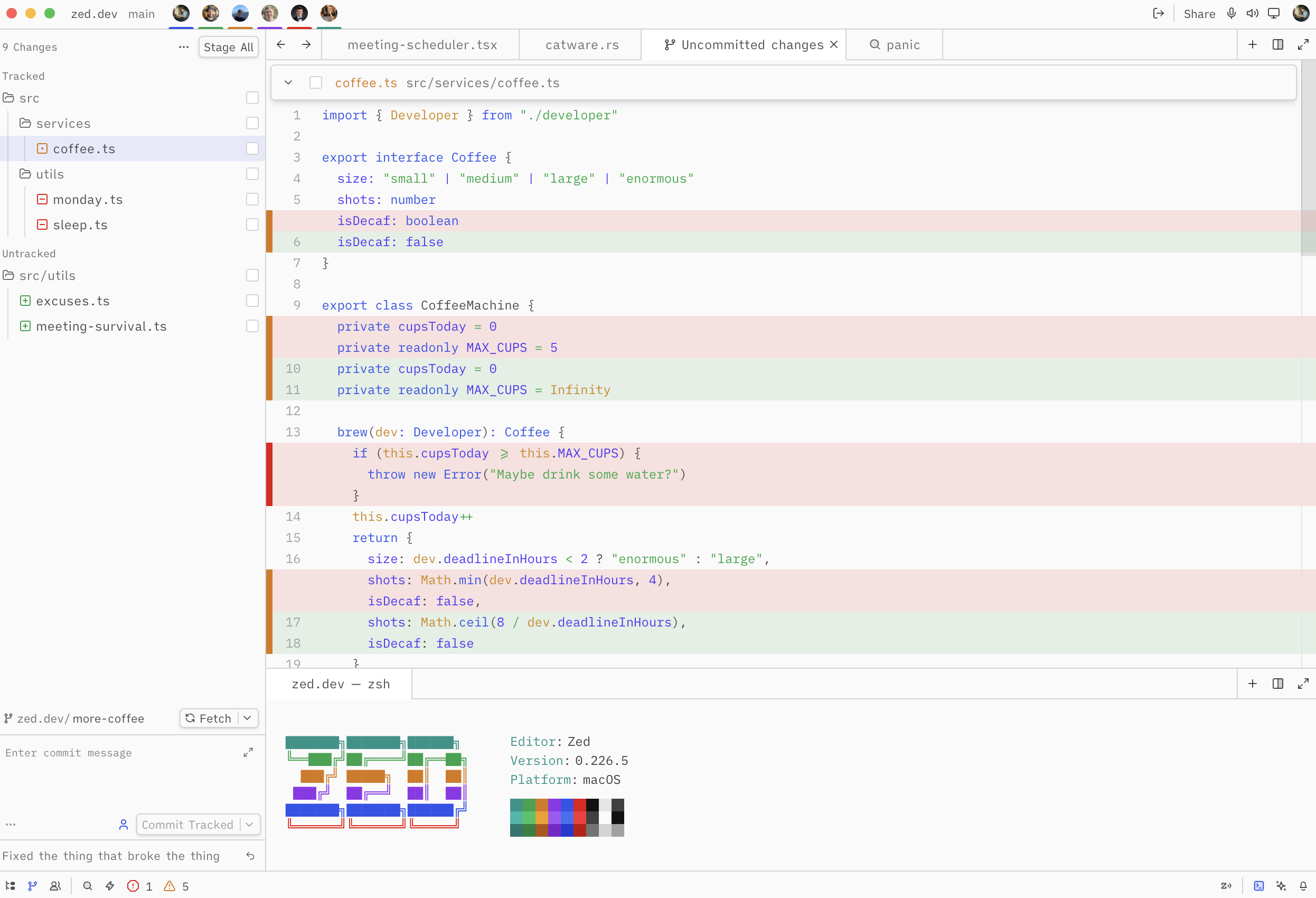The width and height of the screenshot is (1316, 898).
Task: Go forward with the right arrow
Action: click(x=306, y=44)
